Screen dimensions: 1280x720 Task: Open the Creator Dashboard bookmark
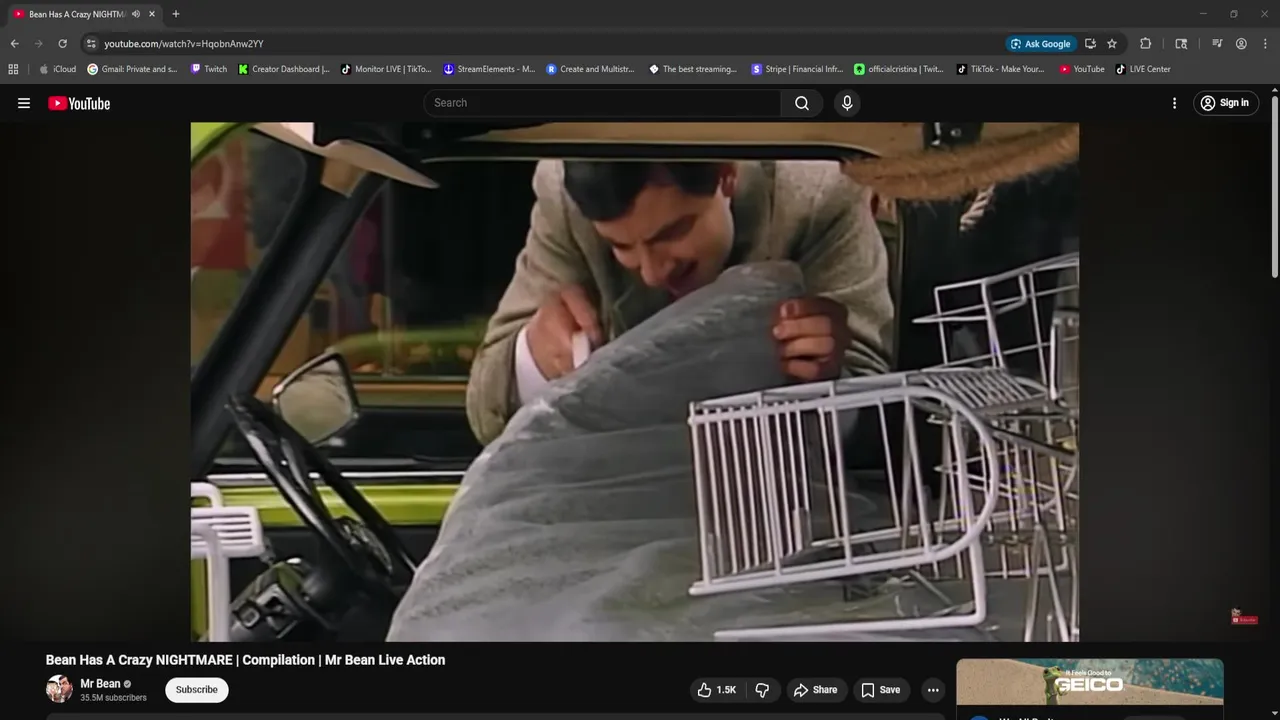point(284,69)
